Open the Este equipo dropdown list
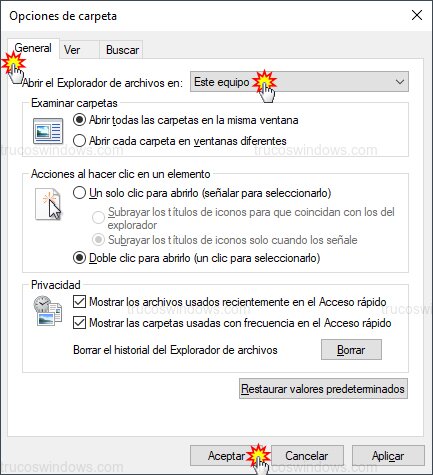Screen dimensions: 433x475 coord(299,82)
